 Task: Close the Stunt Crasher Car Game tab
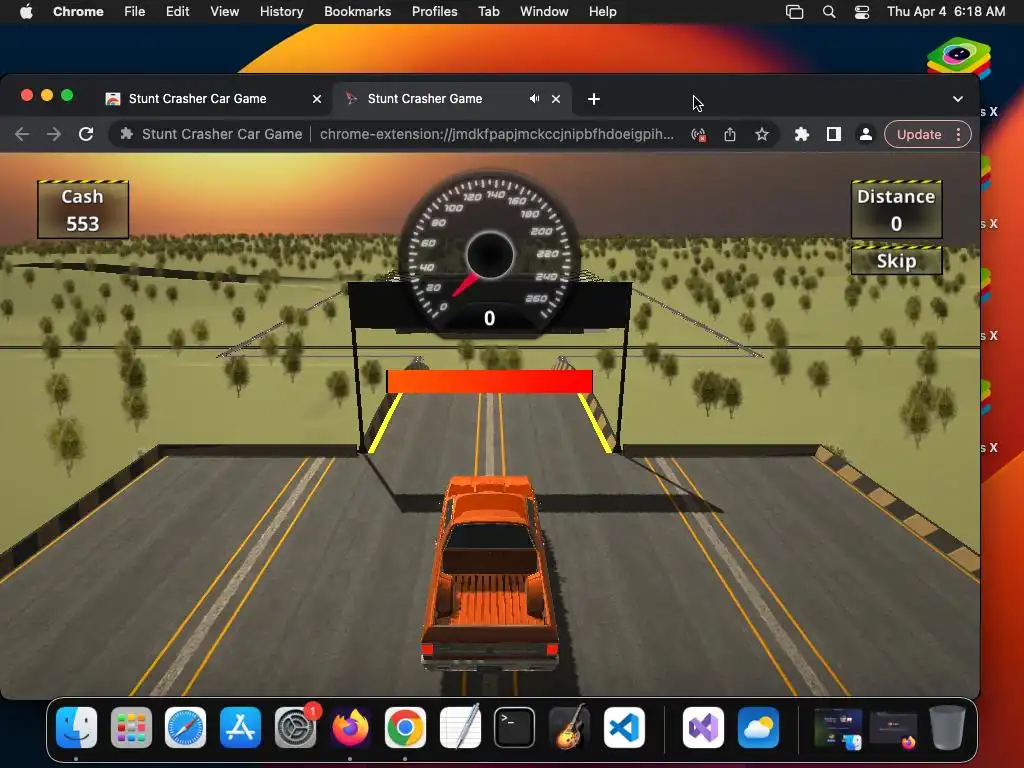point(317,99)
